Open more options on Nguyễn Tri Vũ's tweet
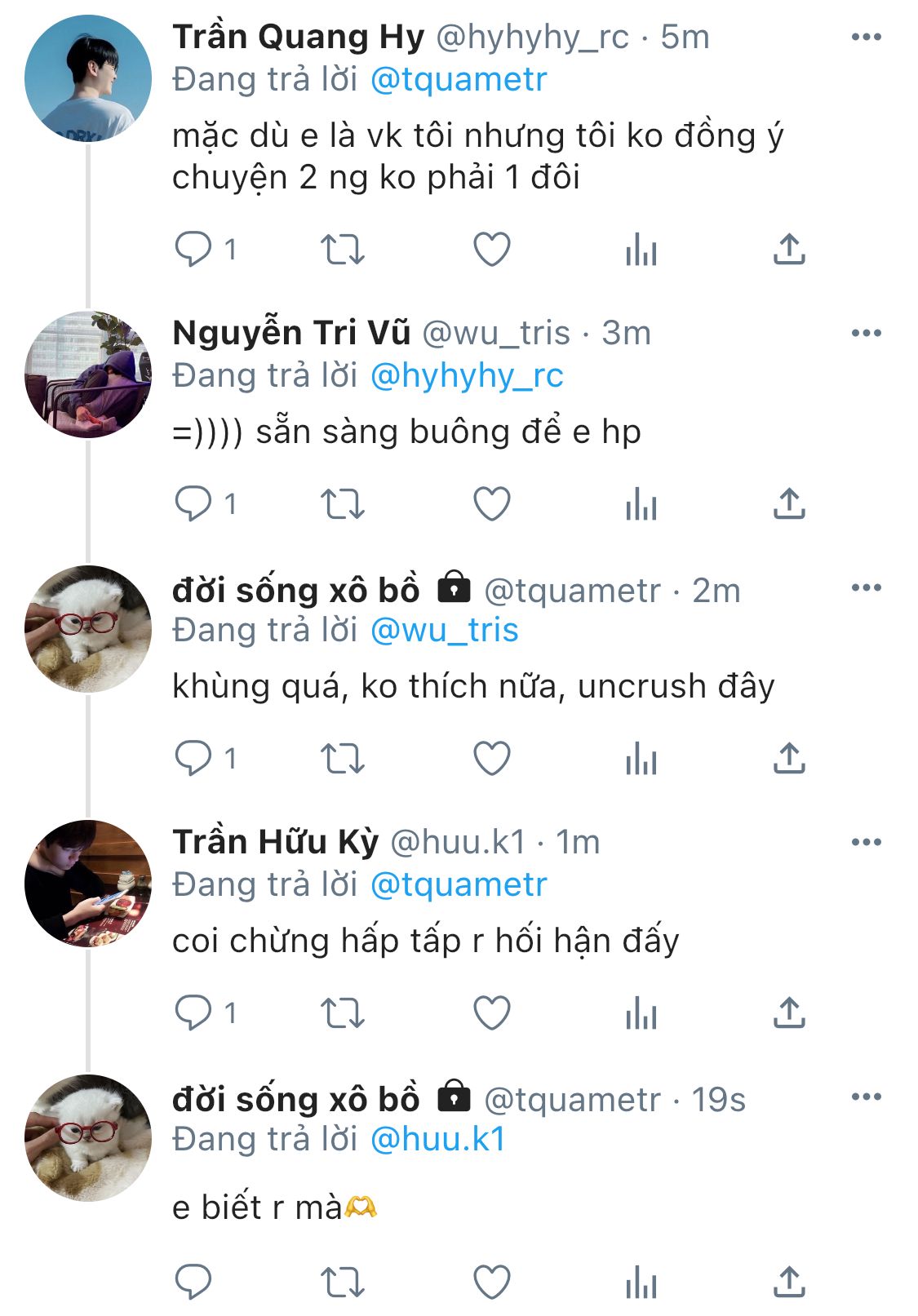 866,333
